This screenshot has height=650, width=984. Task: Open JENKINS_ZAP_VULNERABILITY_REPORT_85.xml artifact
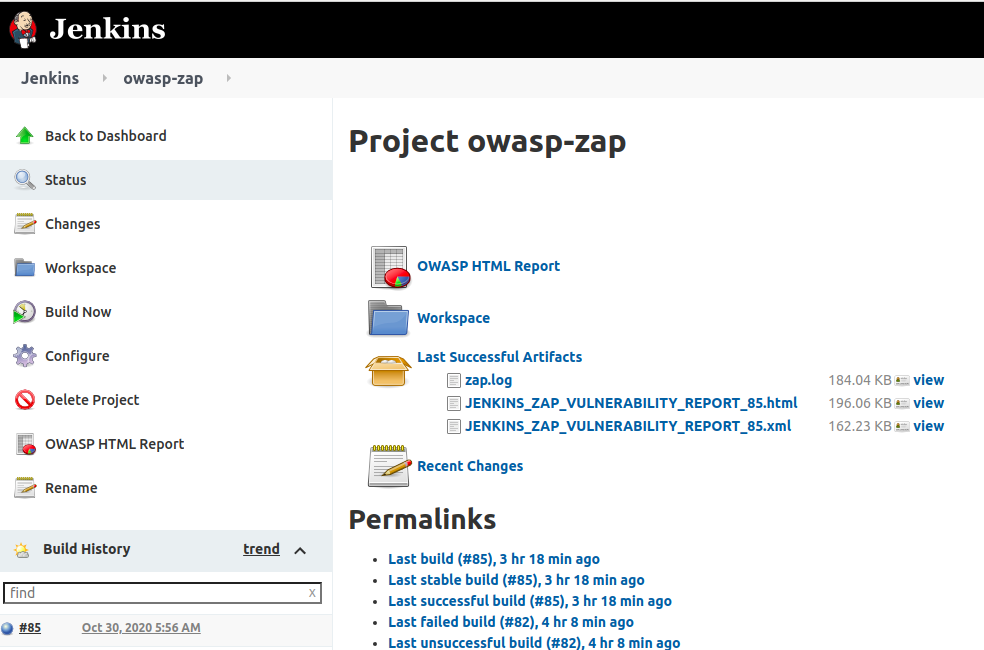(x=628, y=426)
